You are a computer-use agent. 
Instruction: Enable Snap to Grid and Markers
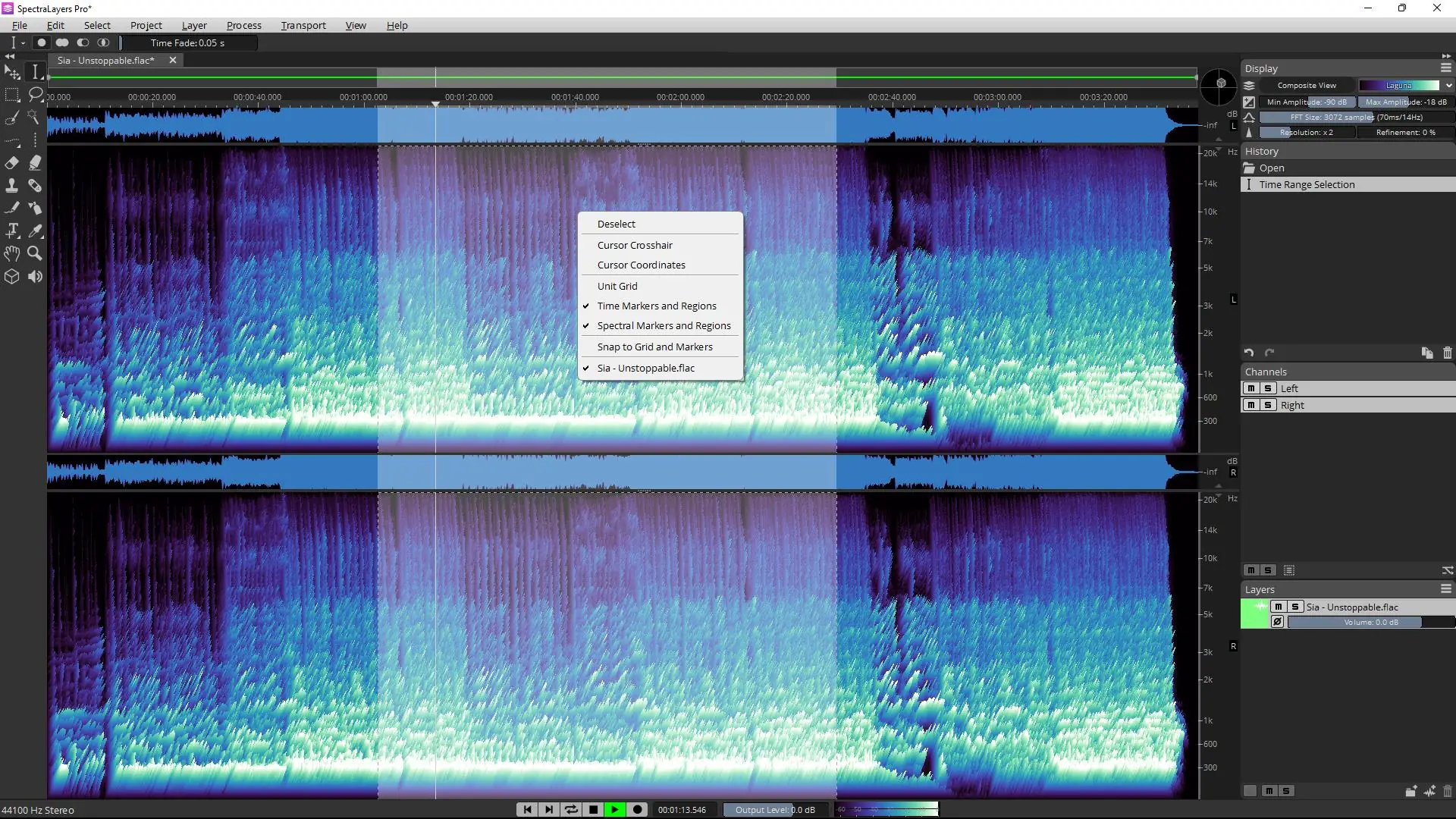click(654, 347)
